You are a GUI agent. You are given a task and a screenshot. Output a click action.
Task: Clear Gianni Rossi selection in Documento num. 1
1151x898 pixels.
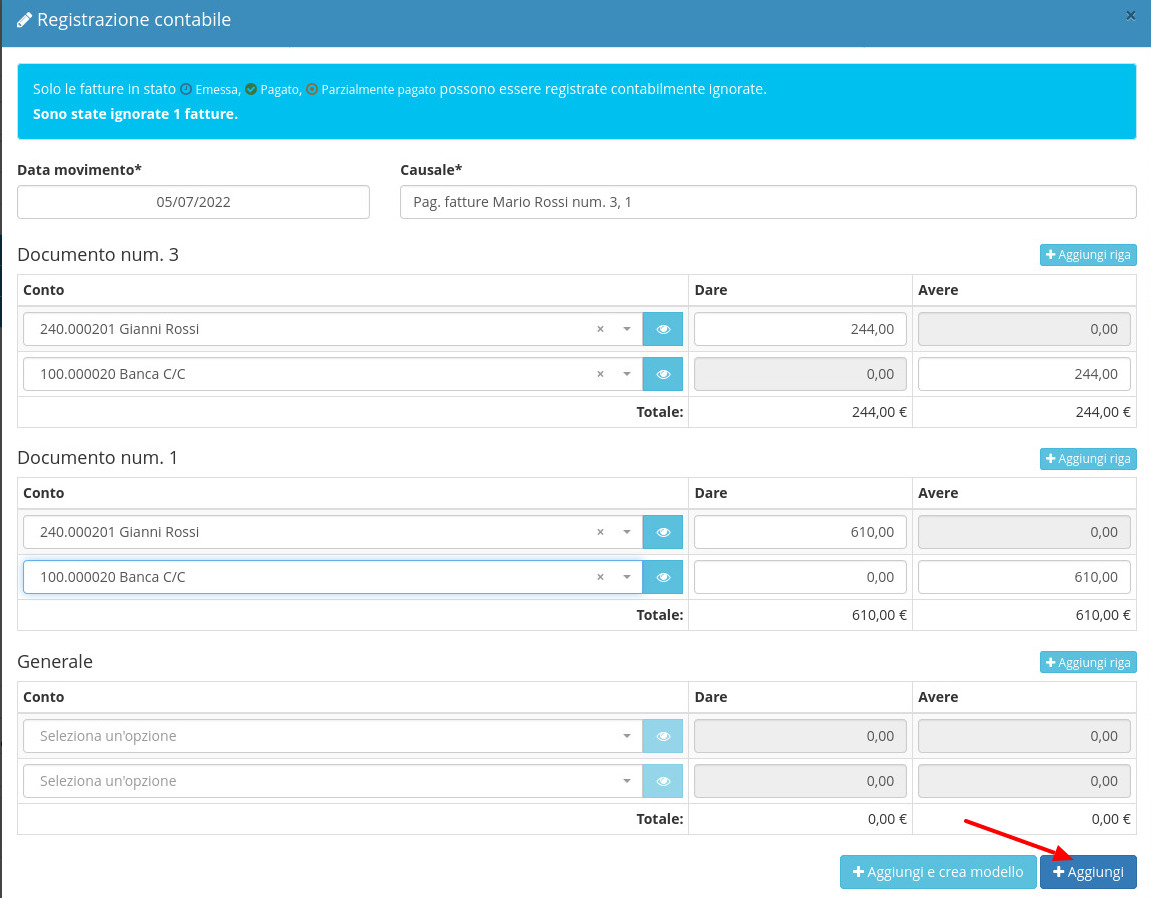(x=600, y=532)
